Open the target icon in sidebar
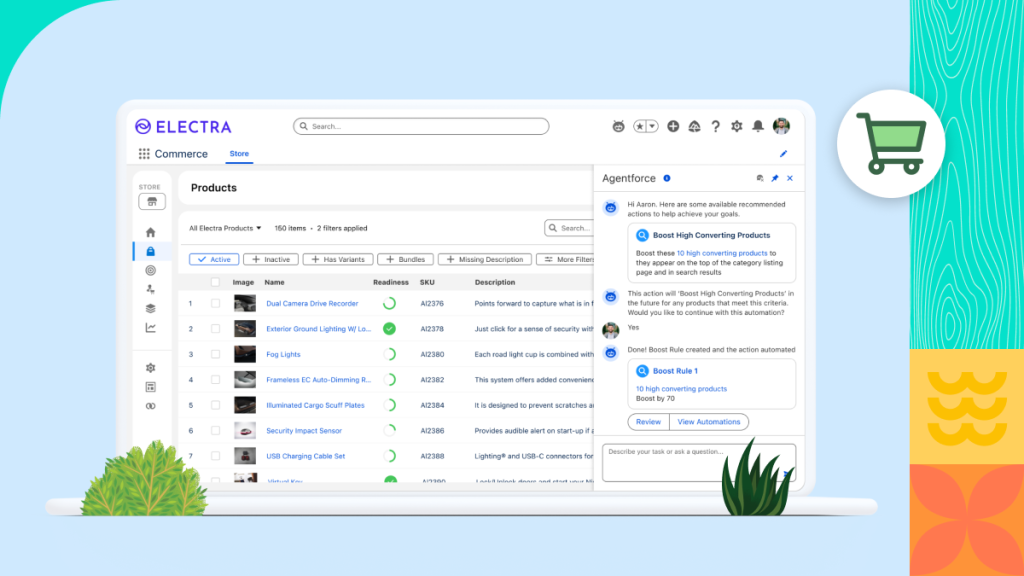Screen dimensions: 1024x576 [150, 270]
